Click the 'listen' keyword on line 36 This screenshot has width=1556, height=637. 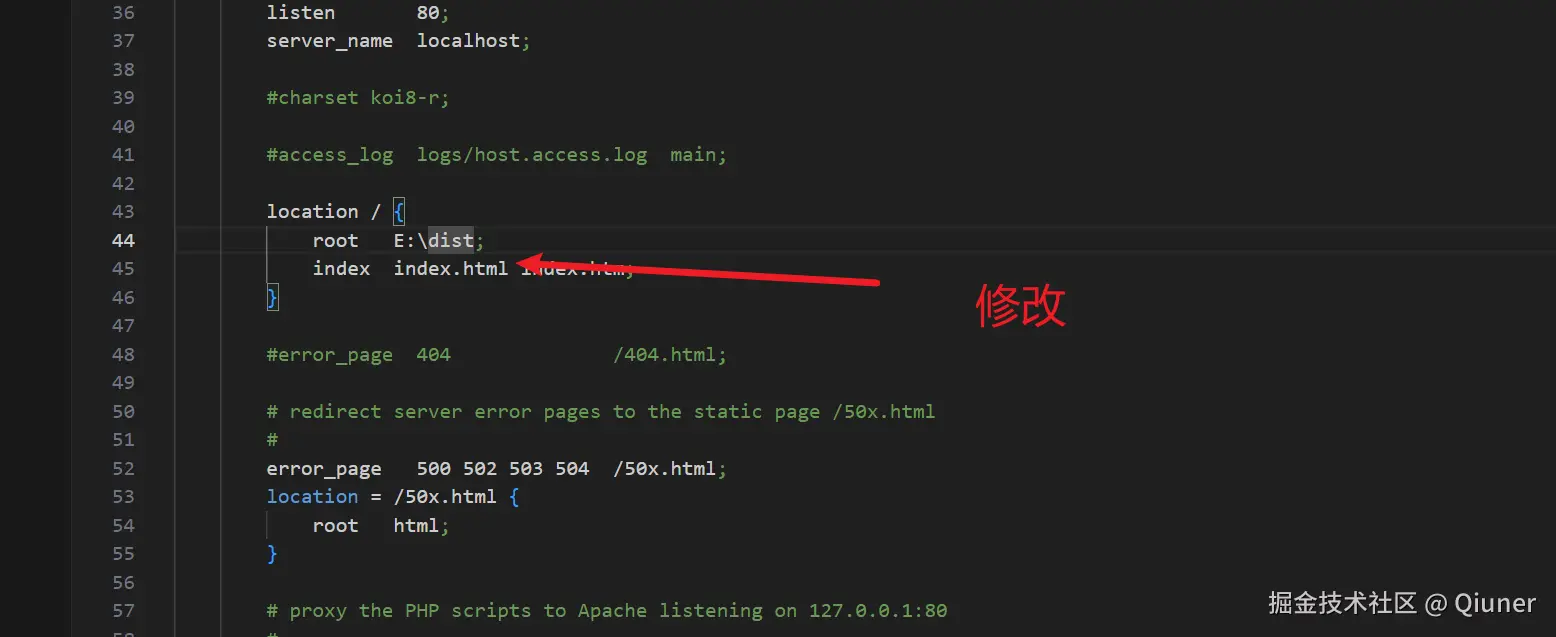click(300, 12)
